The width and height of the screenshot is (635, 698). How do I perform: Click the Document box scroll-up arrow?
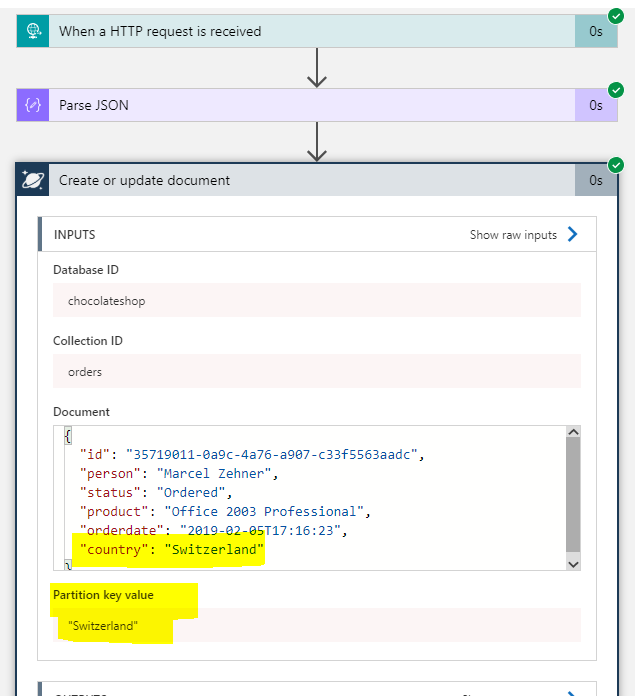[573, 433]
